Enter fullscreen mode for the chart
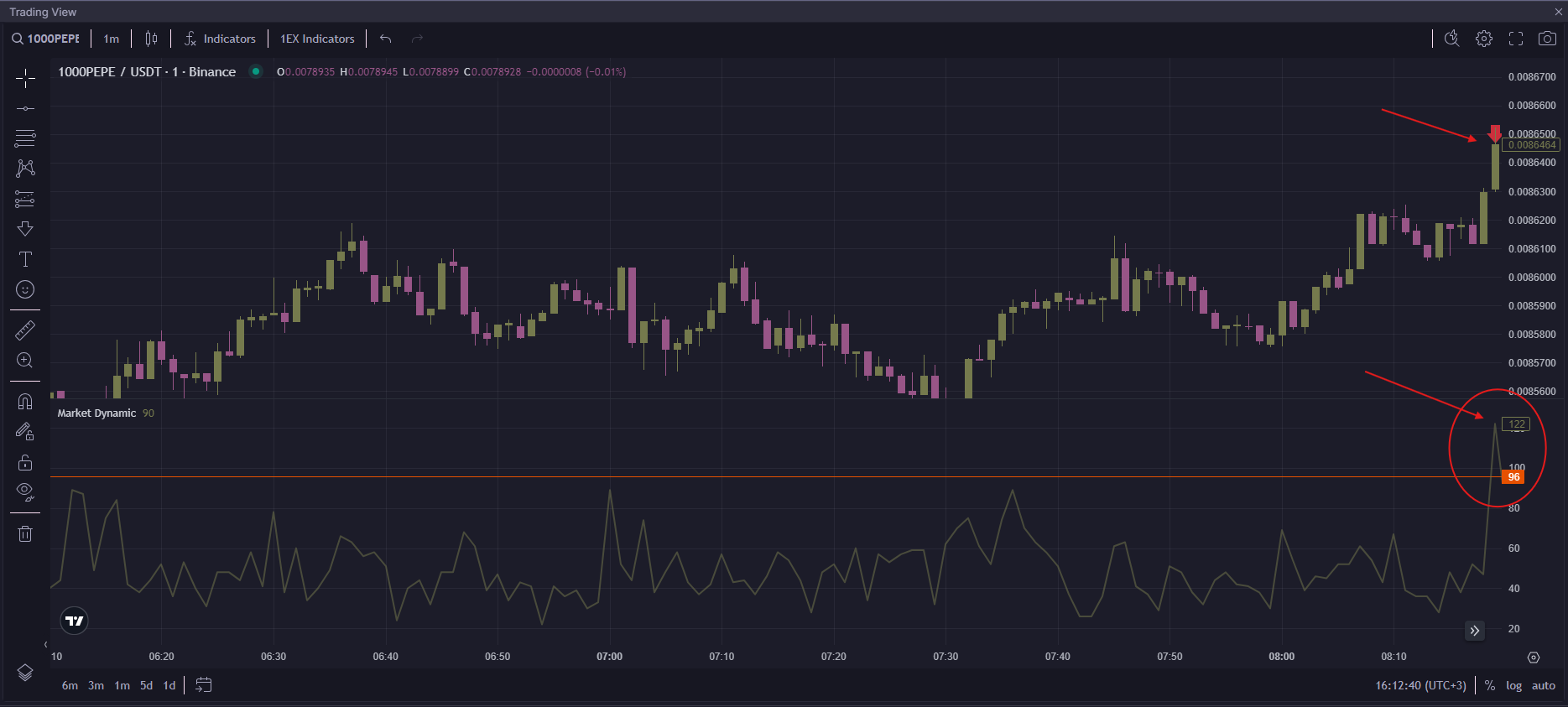The image size is (1568, 707). pos(1516,39)
